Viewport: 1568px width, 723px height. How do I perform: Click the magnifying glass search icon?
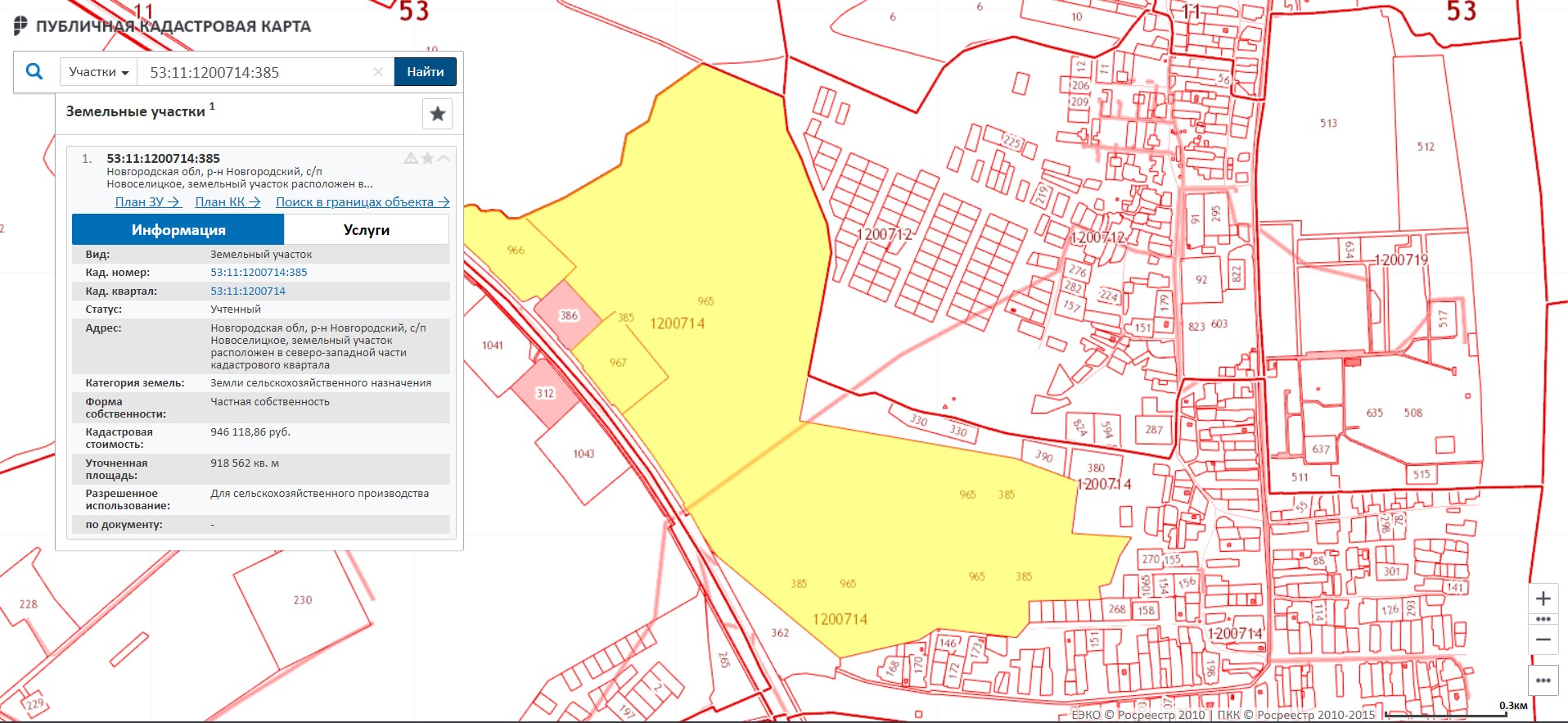(x=34, y=72)
